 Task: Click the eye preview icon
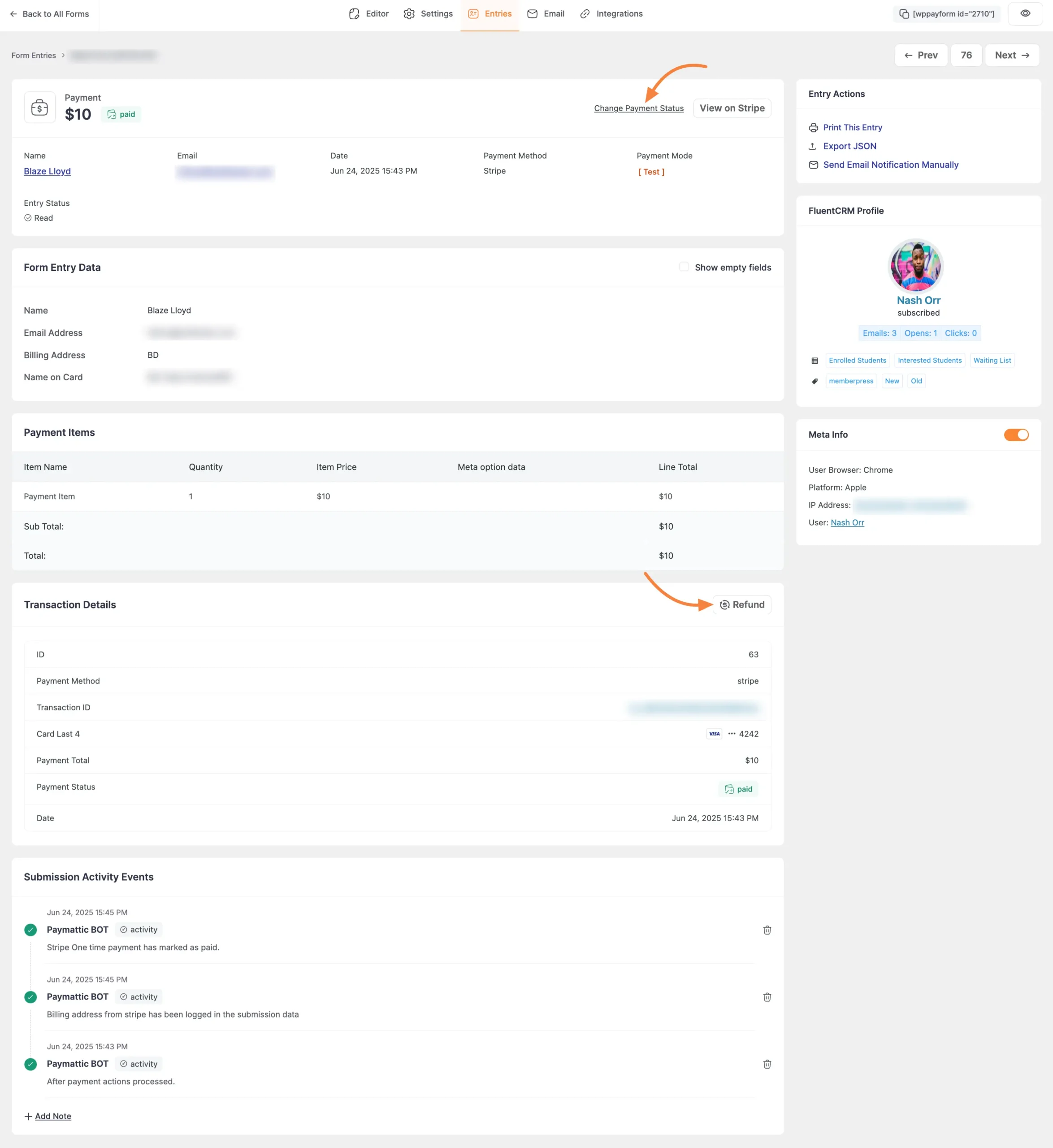point(1024,14)
